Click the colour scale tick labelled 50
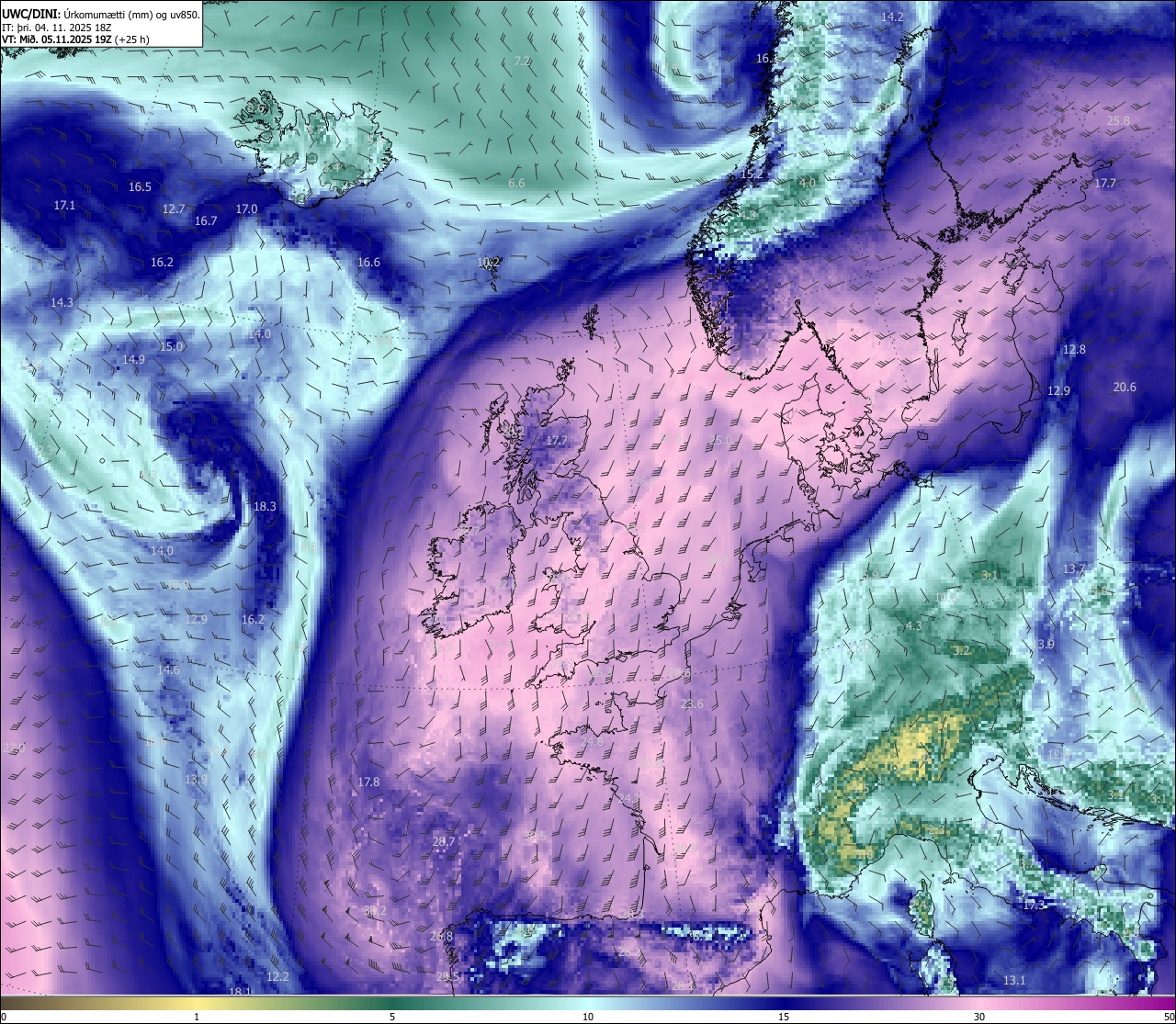 tap(1168, 1017)
